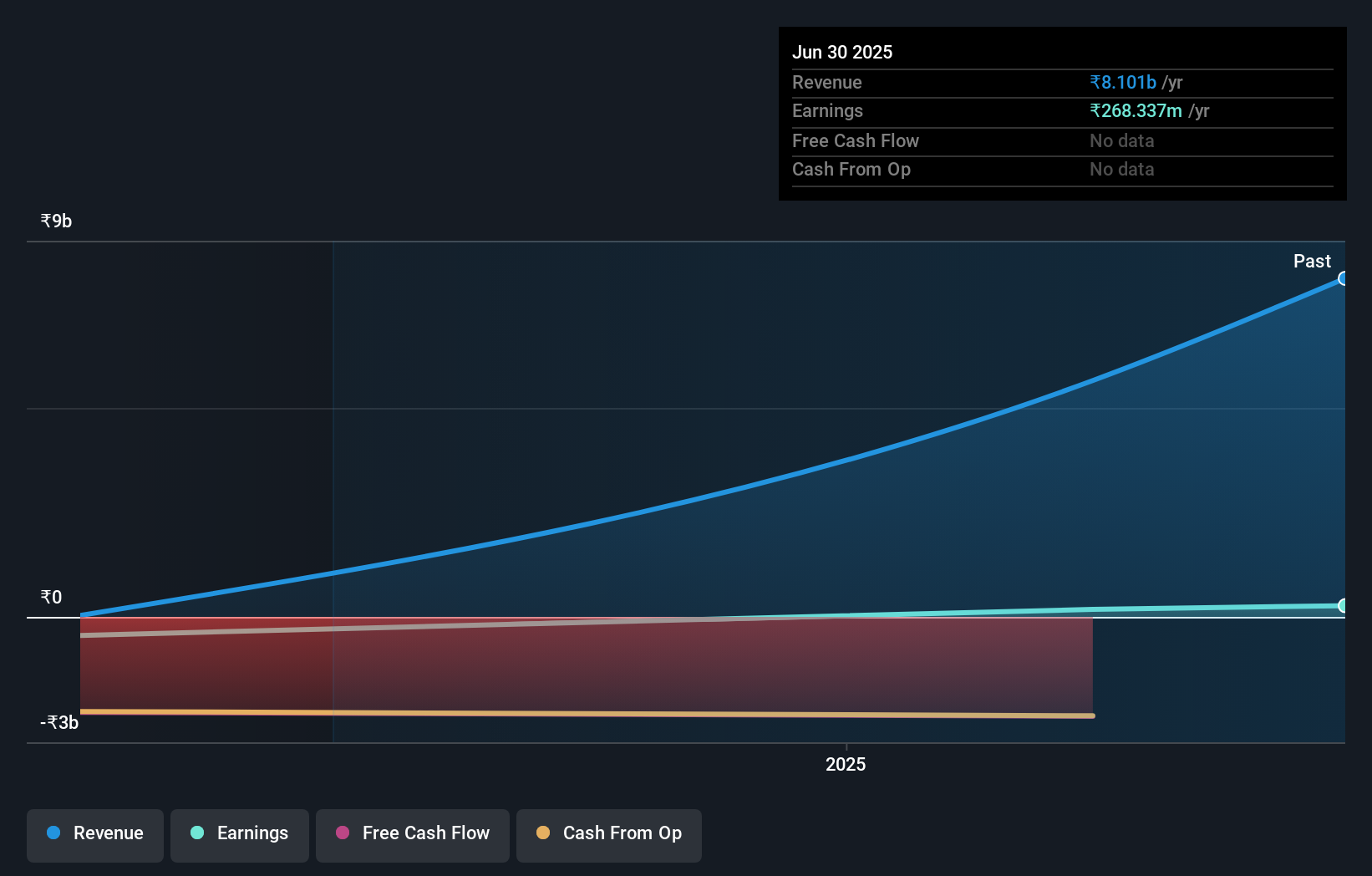The width and height of the screenshot is (1372, 876).
Task: Click the teal Earnings legend dot
Action: (x=196, y=833)
